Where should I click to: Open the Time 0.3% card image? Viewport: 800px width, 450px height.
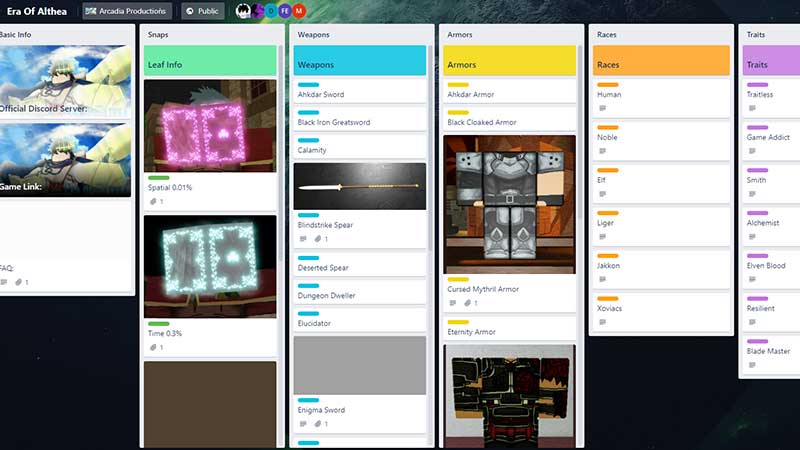pyautogui.click(x=210, y=266)
